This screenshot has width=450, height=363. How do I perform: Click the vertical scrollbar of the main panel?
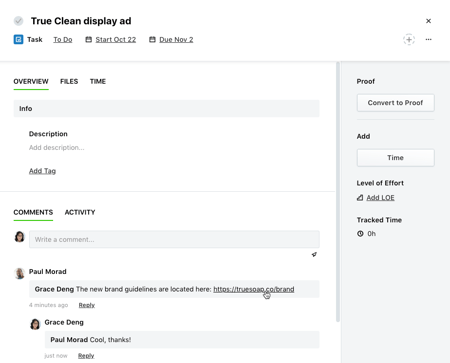(338, 192)
